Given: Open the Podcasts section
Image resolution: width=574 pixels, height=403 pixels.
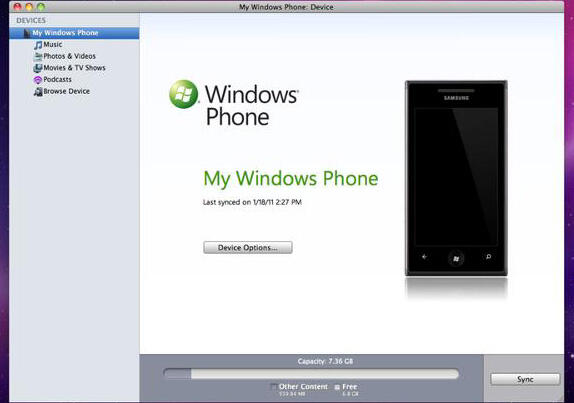Looking at the screenshot, I should click(57, 80).
